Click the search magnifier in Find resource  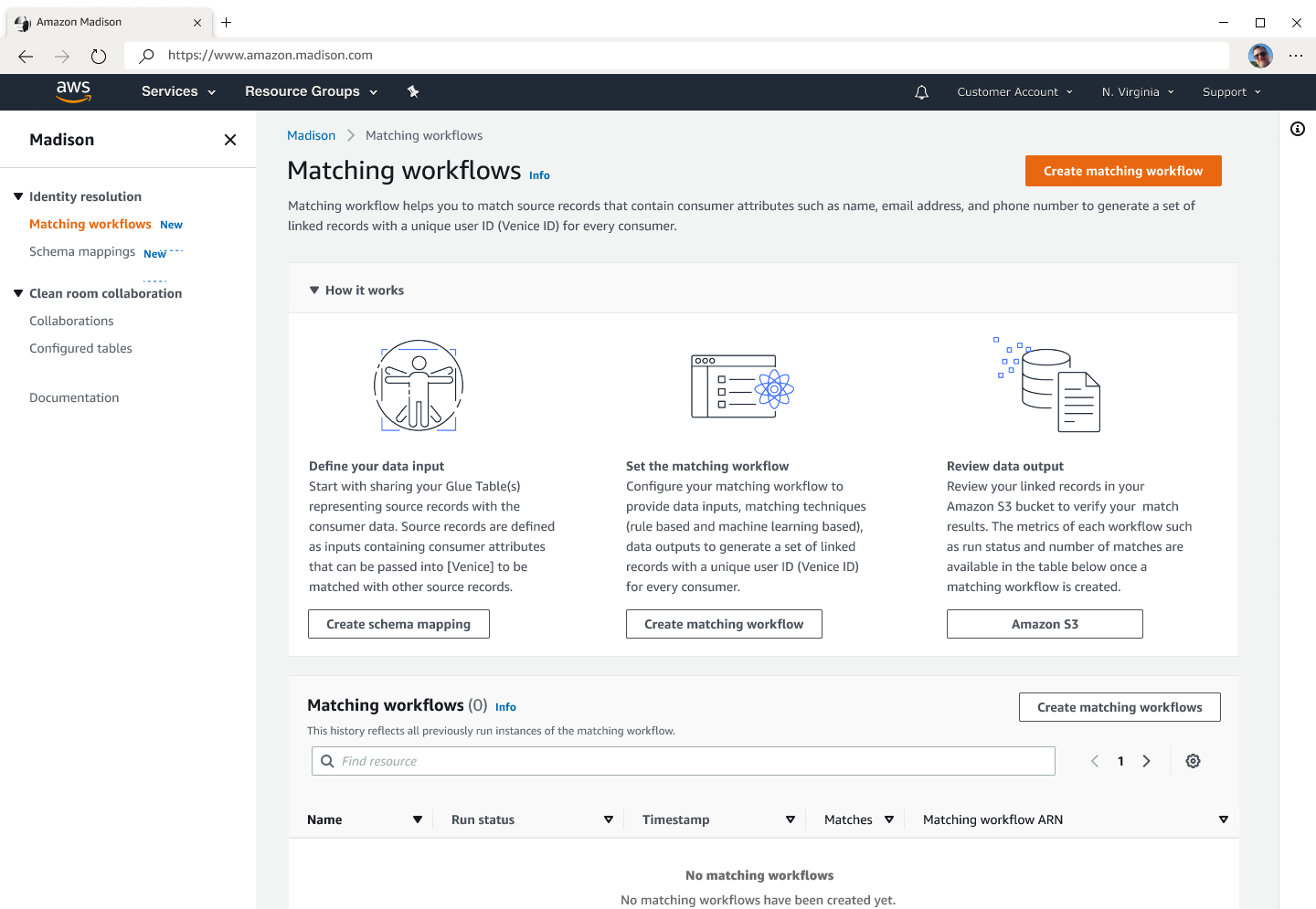pos(327,761)
